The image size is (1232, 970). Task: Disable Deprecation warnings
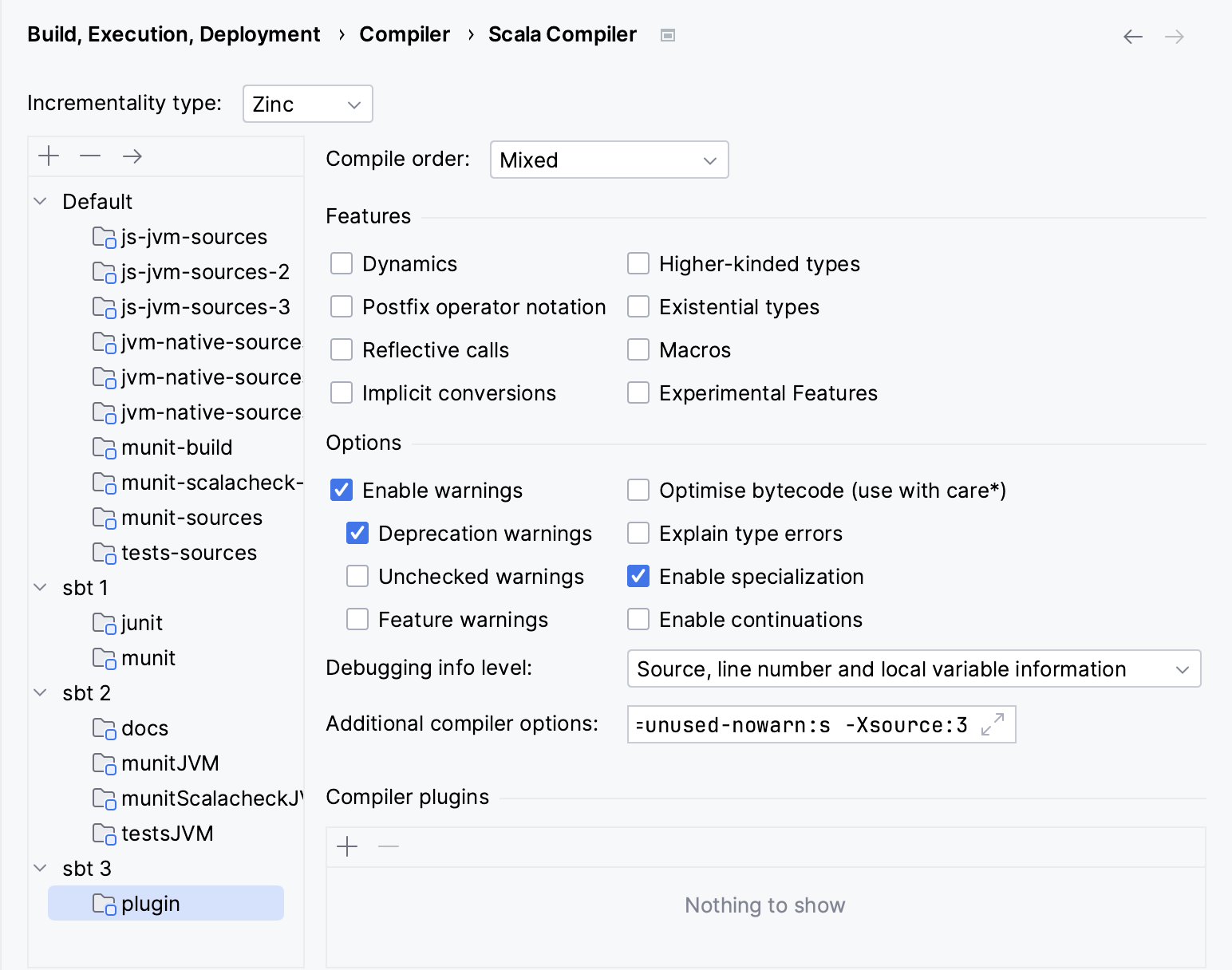(357, 533)
